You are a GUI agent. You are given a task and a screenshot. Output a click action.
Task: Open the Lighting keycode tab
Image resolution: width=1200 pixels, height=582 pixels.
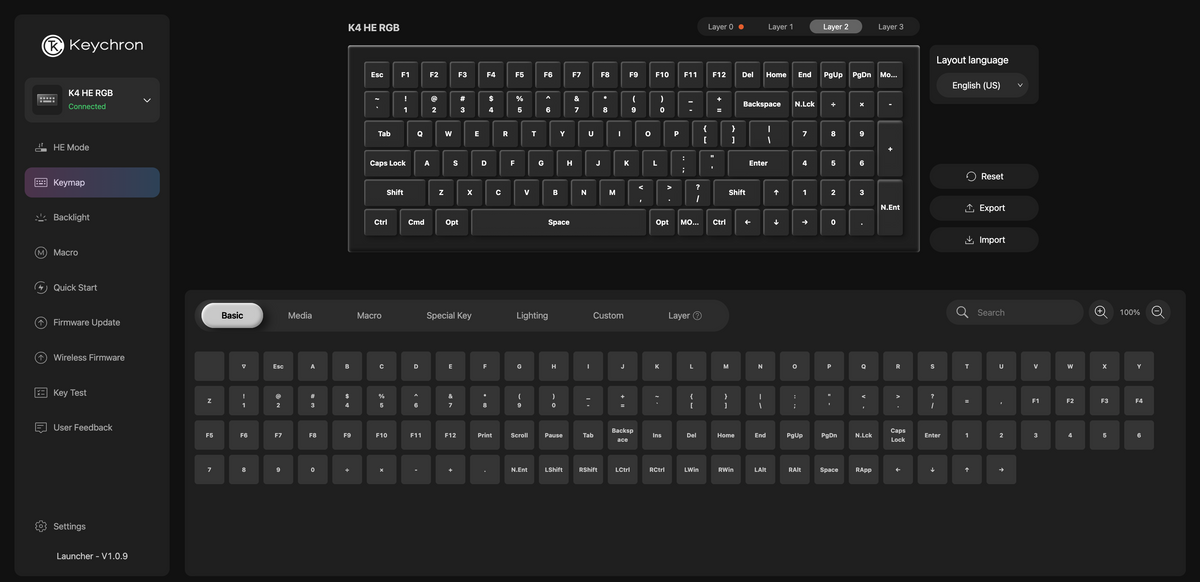(x=532, y=315)
